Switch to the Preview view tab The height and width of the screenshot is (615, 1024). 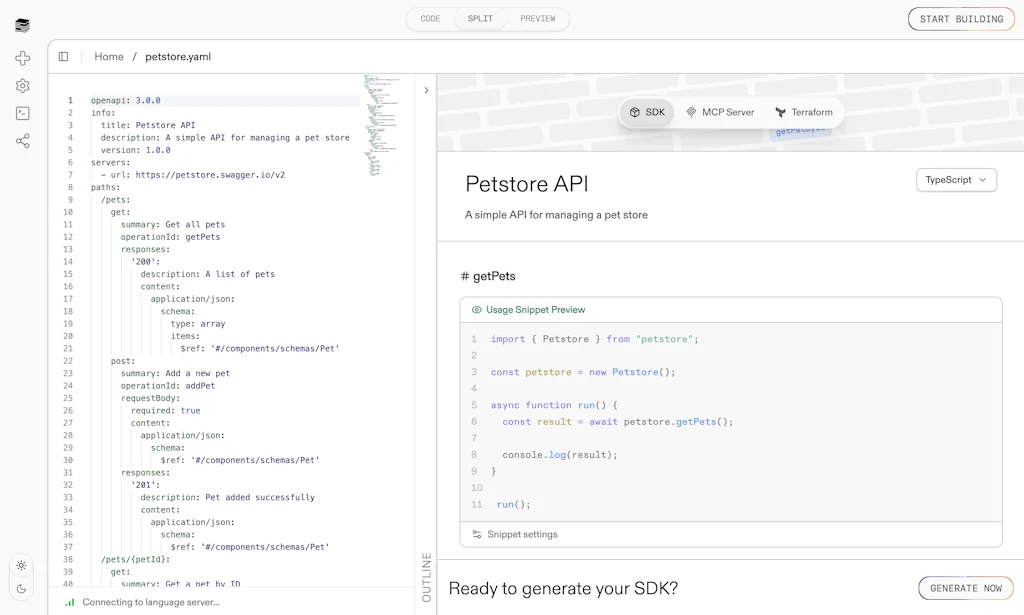coord(538,19)
